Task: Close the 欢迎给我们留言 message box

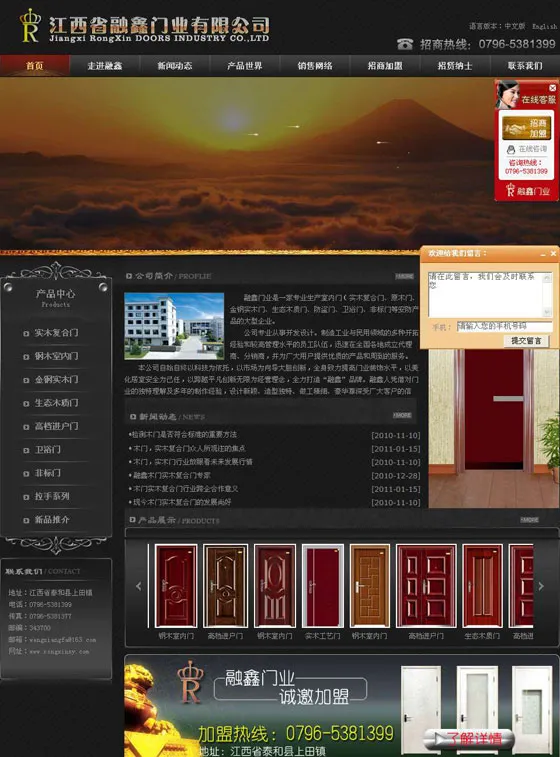Action: pyautogui.click(x=553, y=253)
